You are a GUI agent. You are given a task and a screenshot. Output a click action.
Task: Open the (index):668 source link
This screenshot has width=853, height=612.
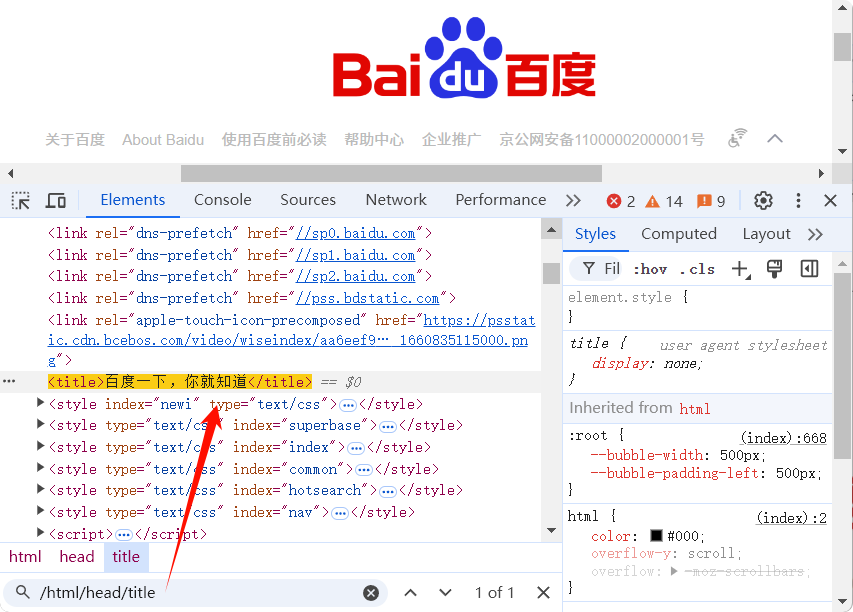(x=783, y=438)
